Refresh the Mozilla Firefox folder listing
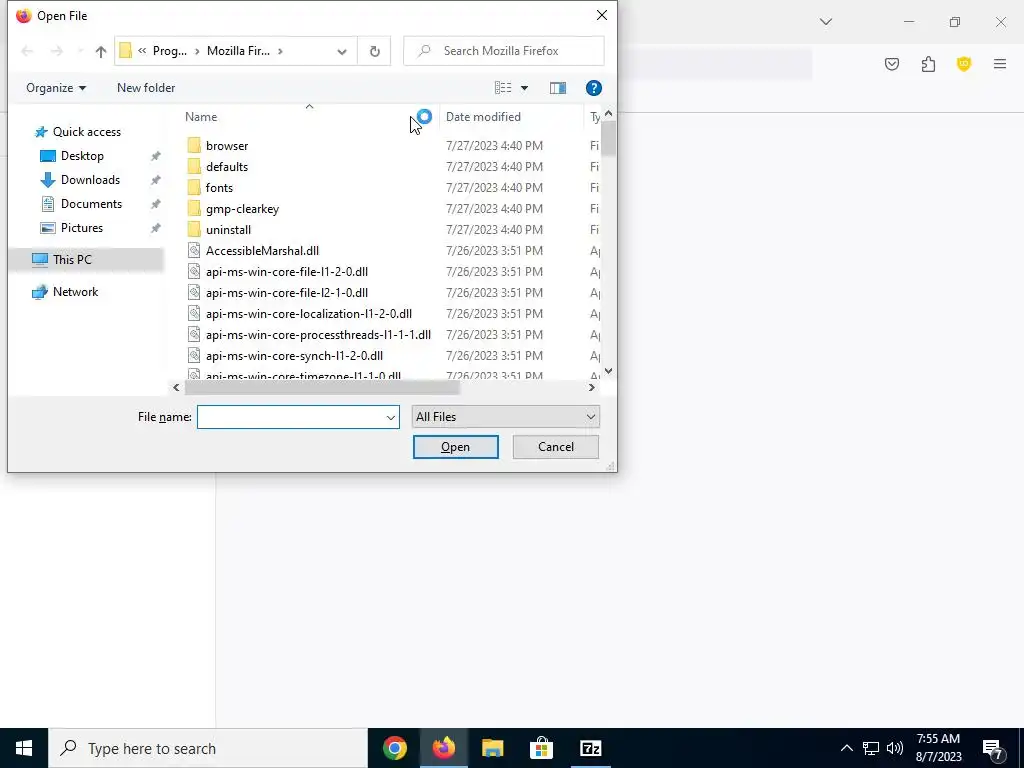Image resolution: width=1024 pixels, height=768 pixels. [x=374, y=51]
